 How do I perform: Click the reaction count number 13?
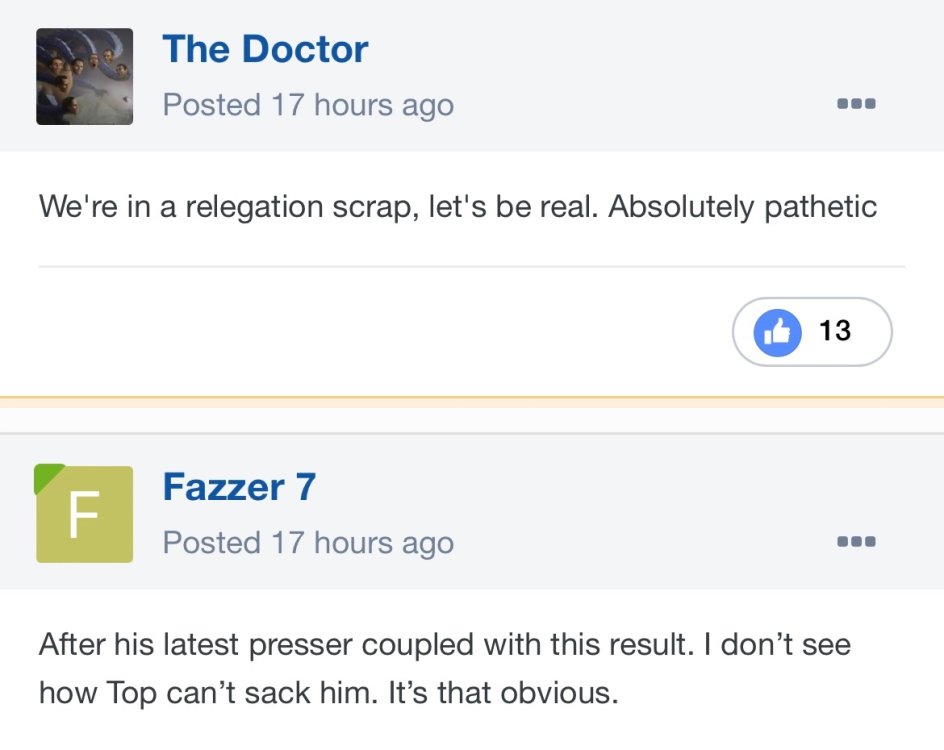pyautogui.click(x=835, y=331)
